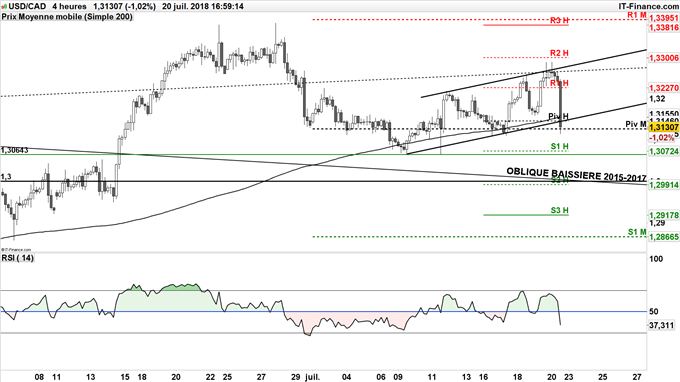Click the RSI midline value 50
This screenshot has height=382, width=680.
tap(654, 311)
